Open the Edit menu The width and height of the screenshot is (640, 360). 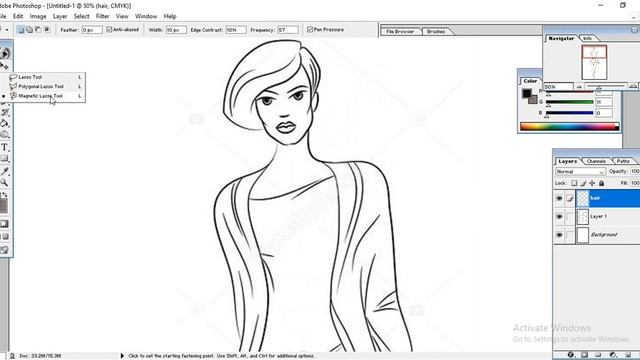pos(18,16)
